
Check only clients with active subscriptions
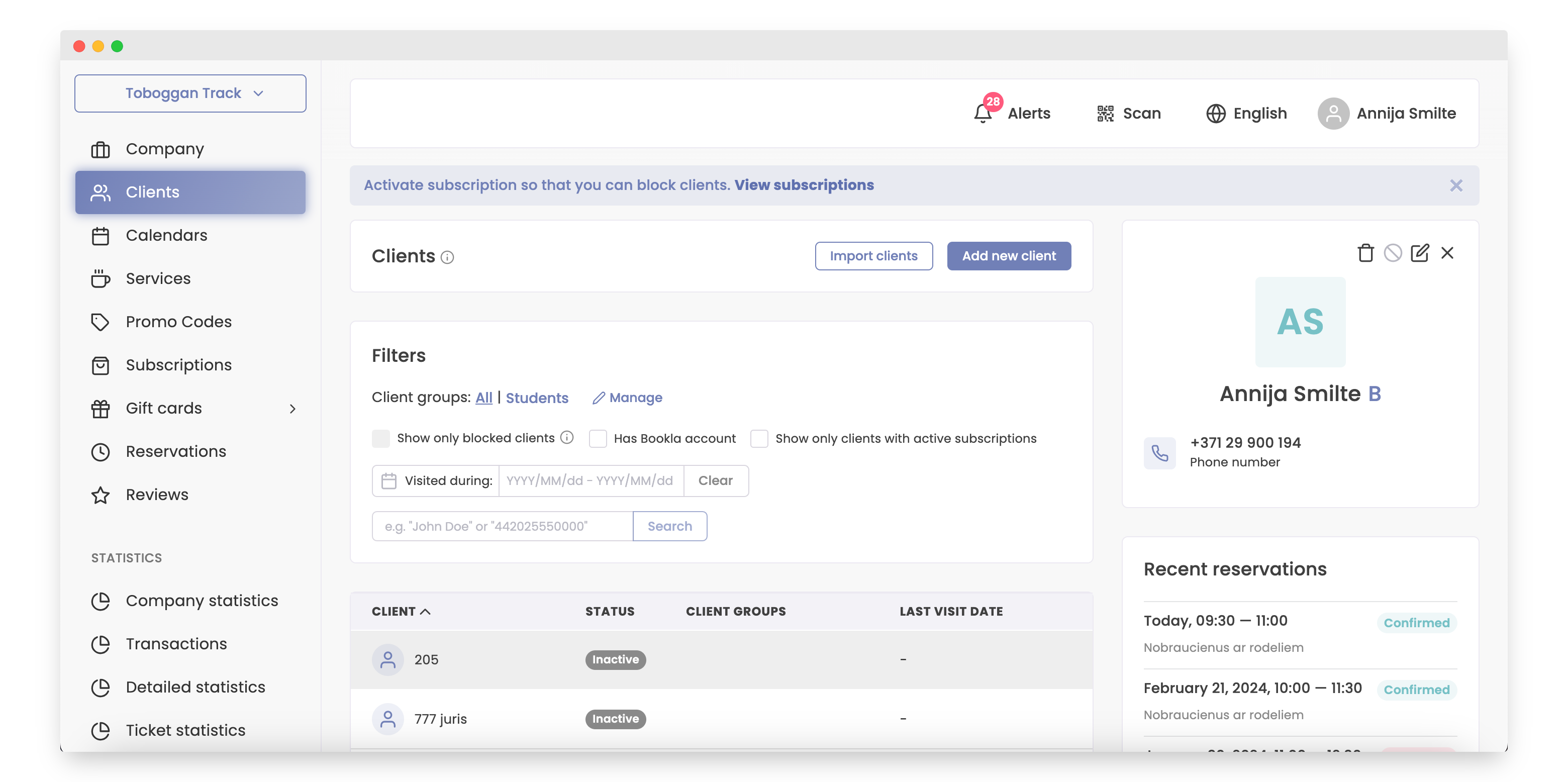pyautogui.click(x=759, y=438)
